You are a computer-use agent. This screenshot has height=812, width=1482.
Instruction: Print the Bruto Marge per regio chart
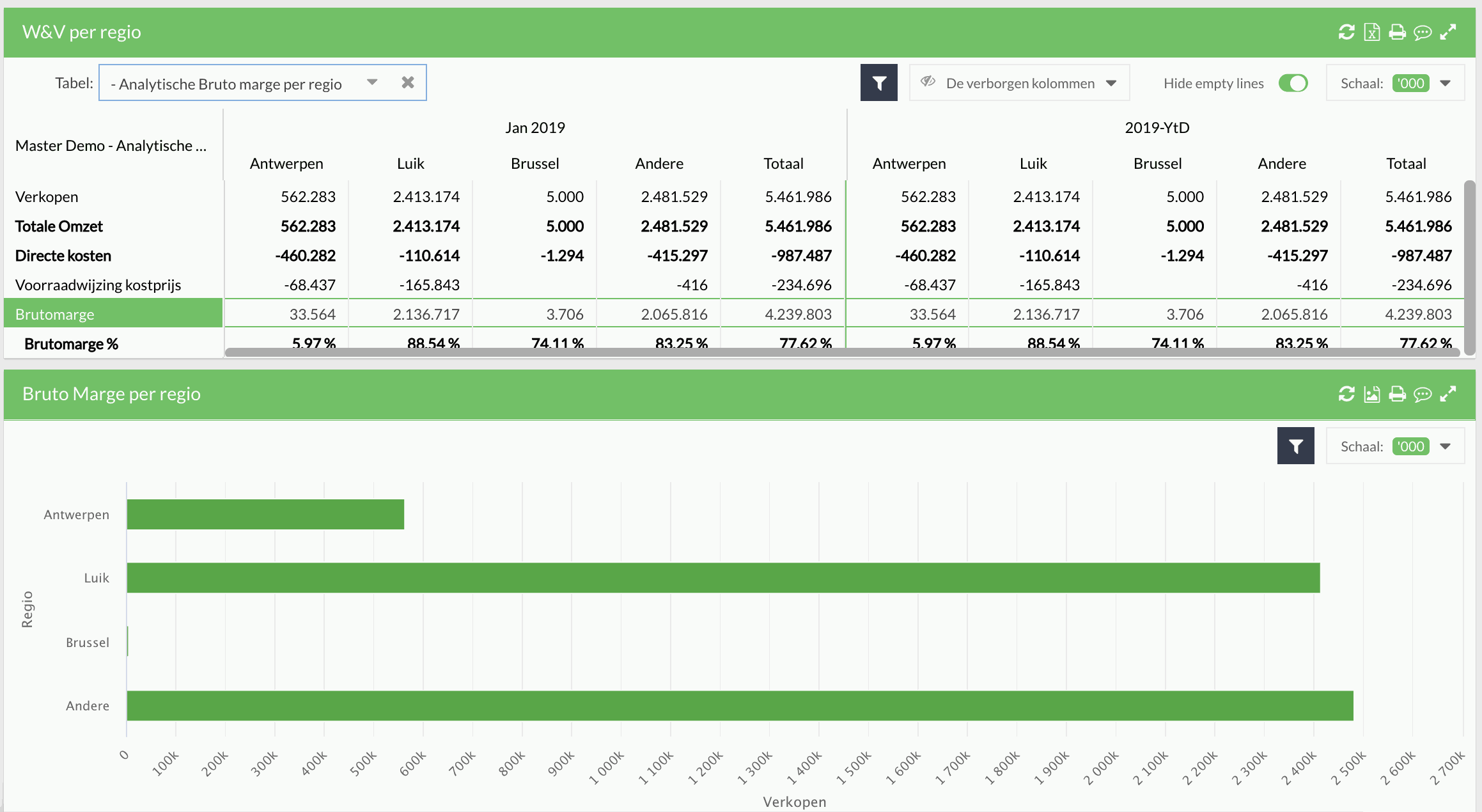(x=1396, y=394)
